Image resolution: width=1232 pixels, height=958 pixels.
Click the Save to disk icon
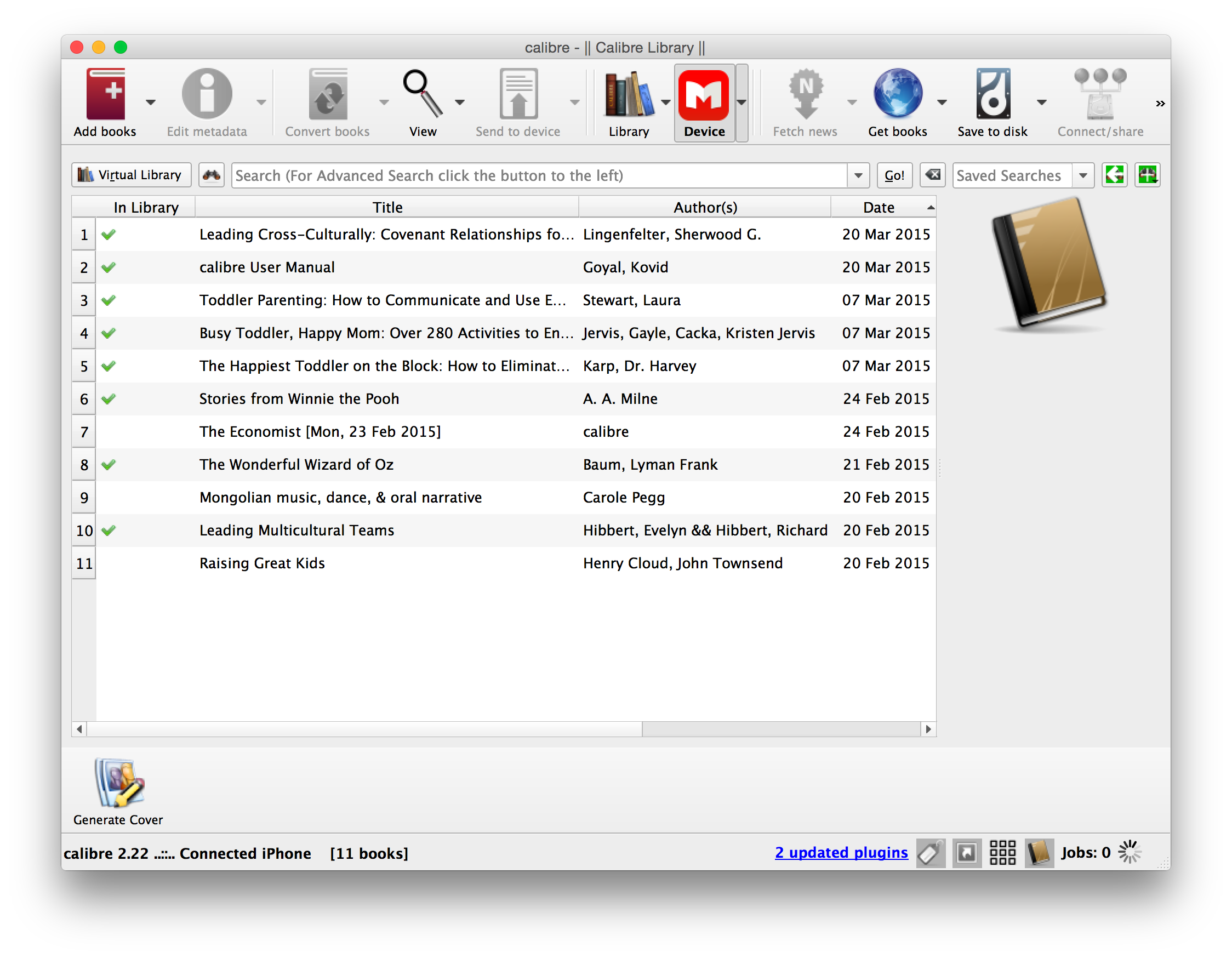click(x=993, y=95)
